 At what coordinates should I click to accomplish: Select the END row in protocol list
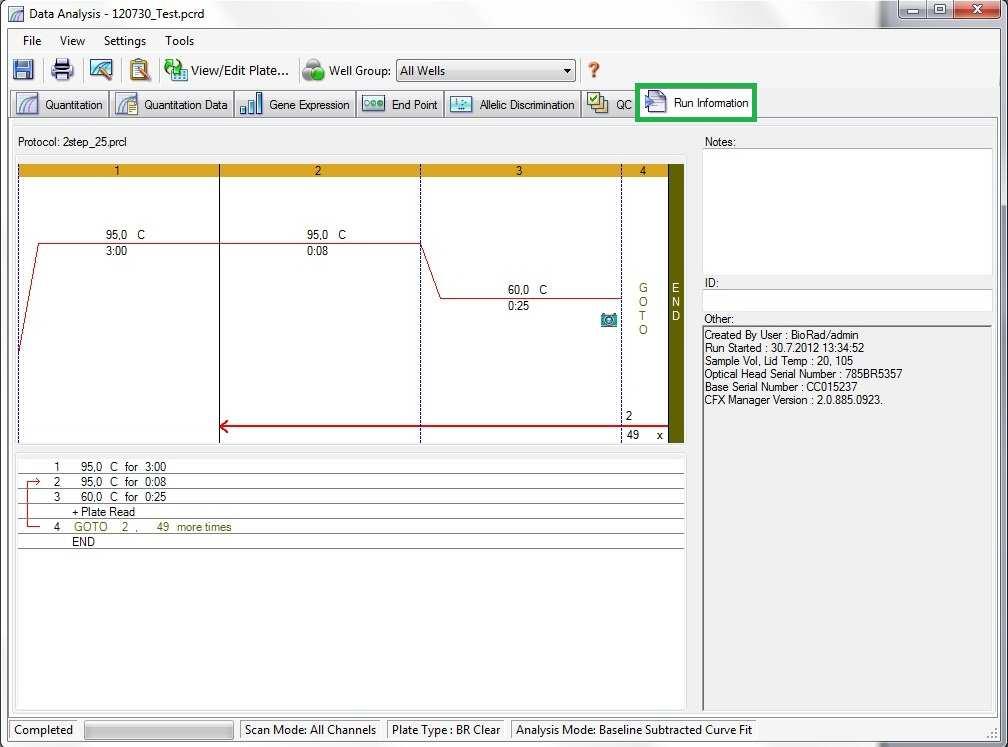(351, 542)
